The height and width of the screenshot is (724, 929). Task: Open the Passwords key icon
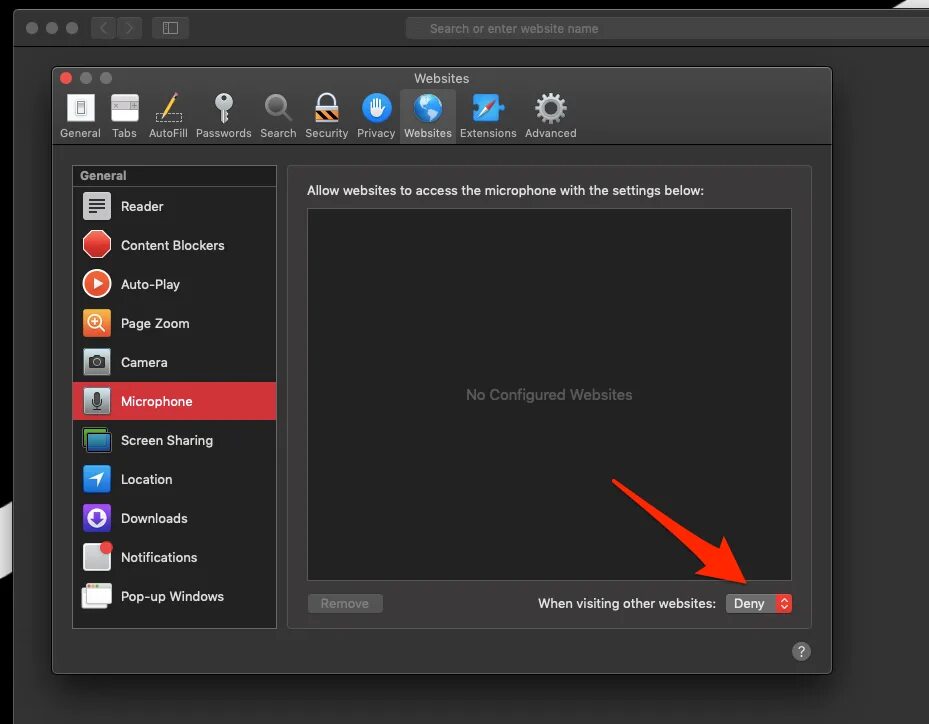(x=223, y=108)
